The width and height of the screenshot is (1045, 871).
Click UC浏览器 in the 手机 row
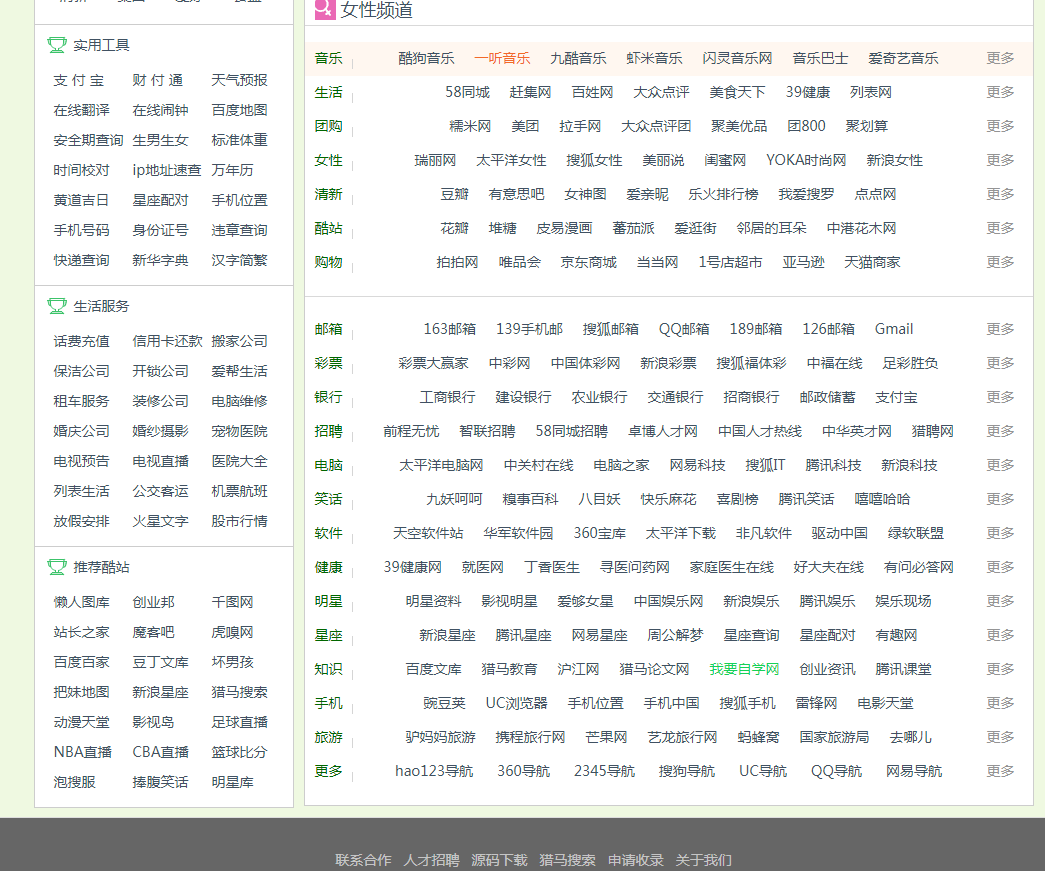[x=517, y=703]
